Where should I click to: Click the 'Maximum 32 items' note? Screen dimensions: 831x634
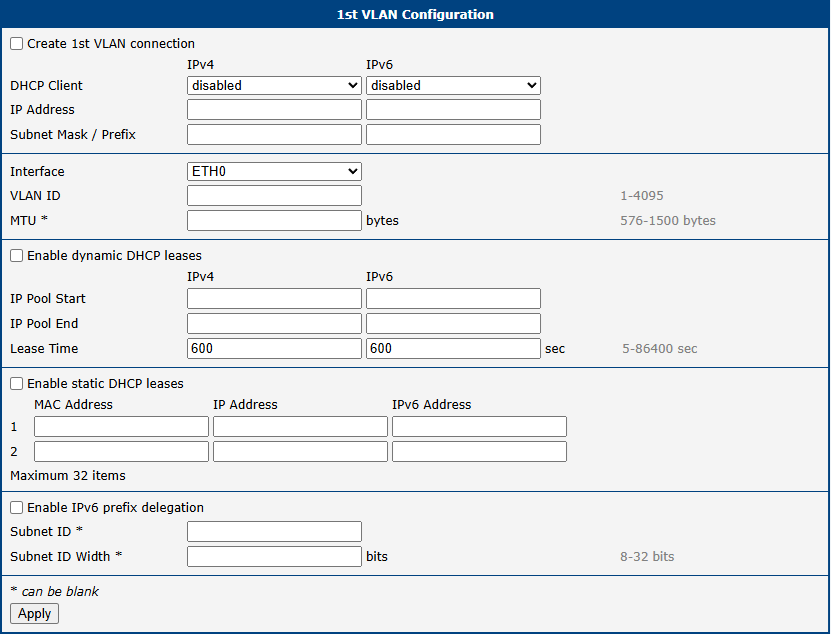point(68,476)
